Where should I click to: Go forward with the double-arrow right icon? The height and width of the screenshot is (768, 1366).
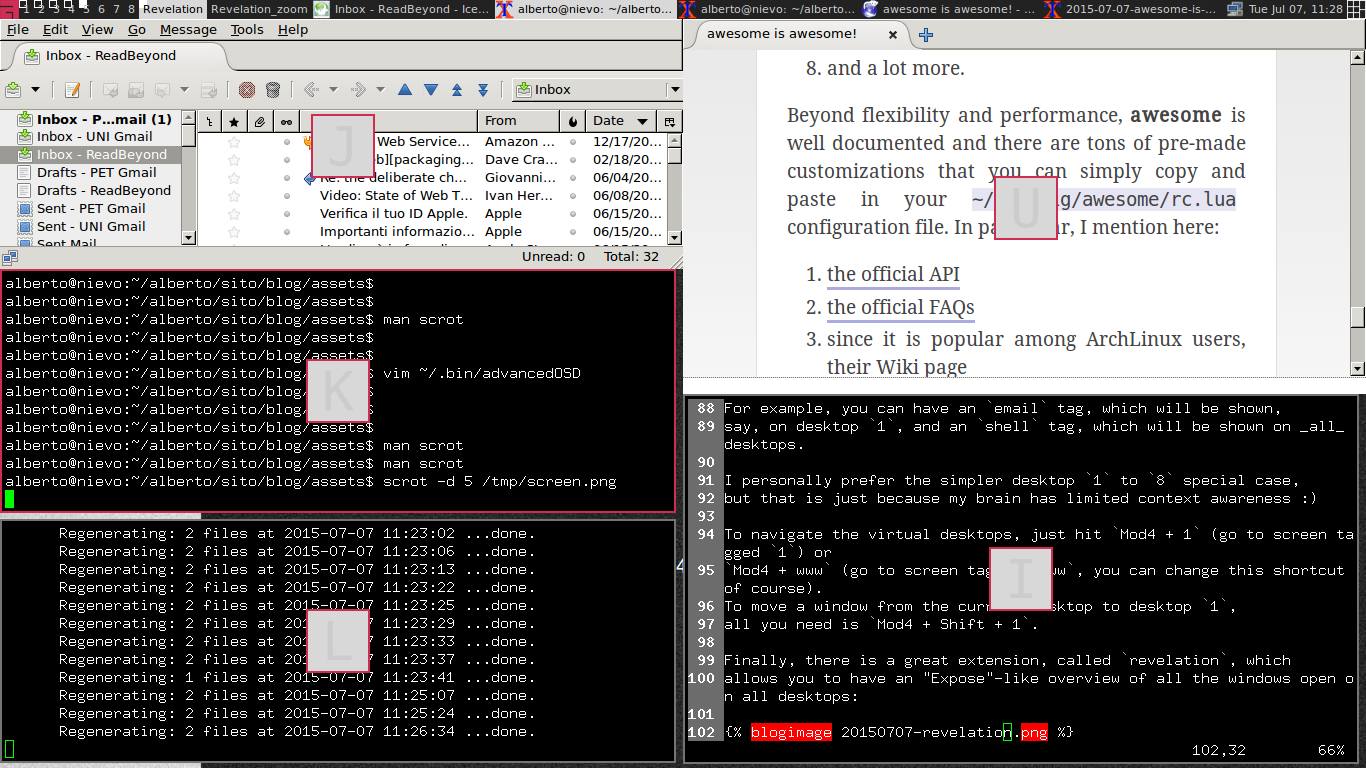[x=358, y=90]
